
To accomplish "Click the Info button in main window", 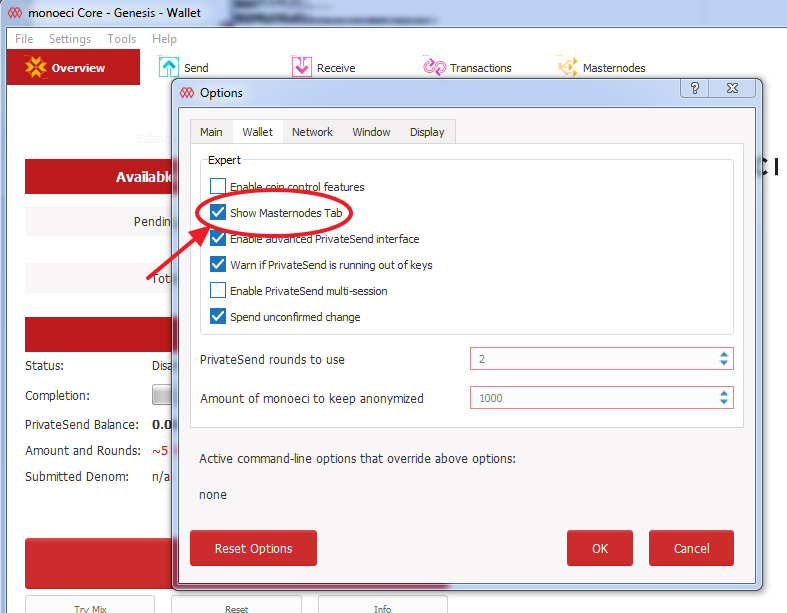I will [x=382, y=605].
